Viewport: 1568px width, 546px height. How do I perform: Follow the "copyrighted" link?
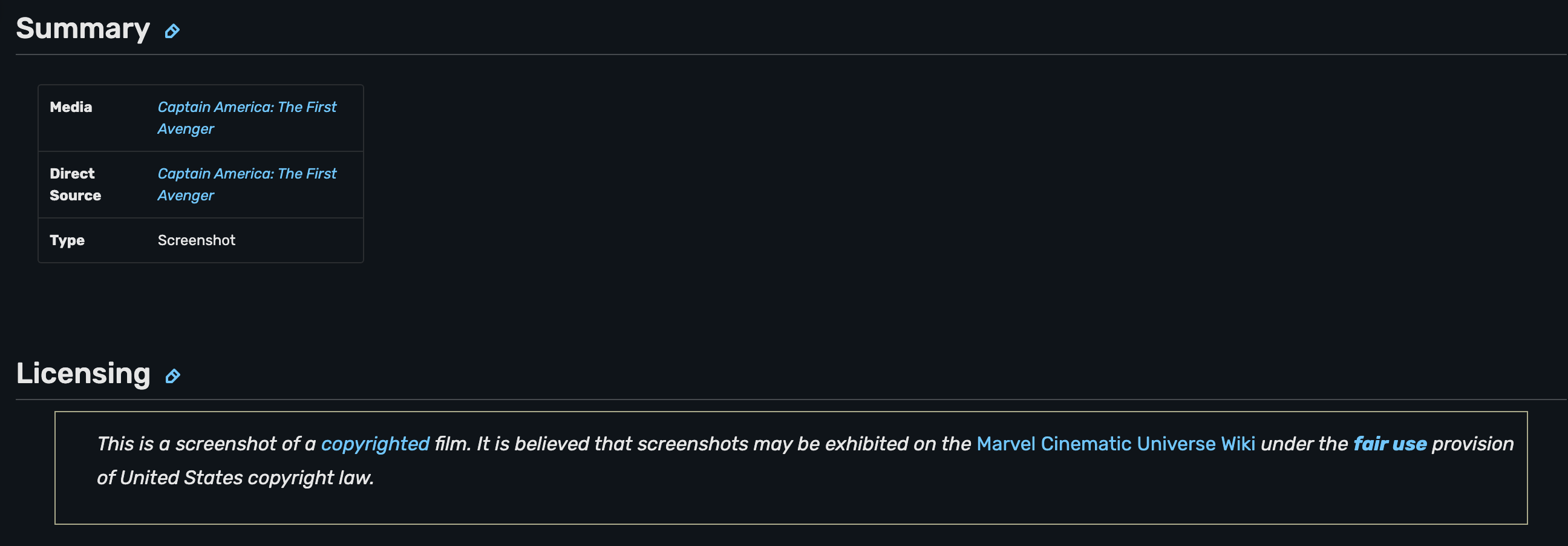[x=375, y=444]
